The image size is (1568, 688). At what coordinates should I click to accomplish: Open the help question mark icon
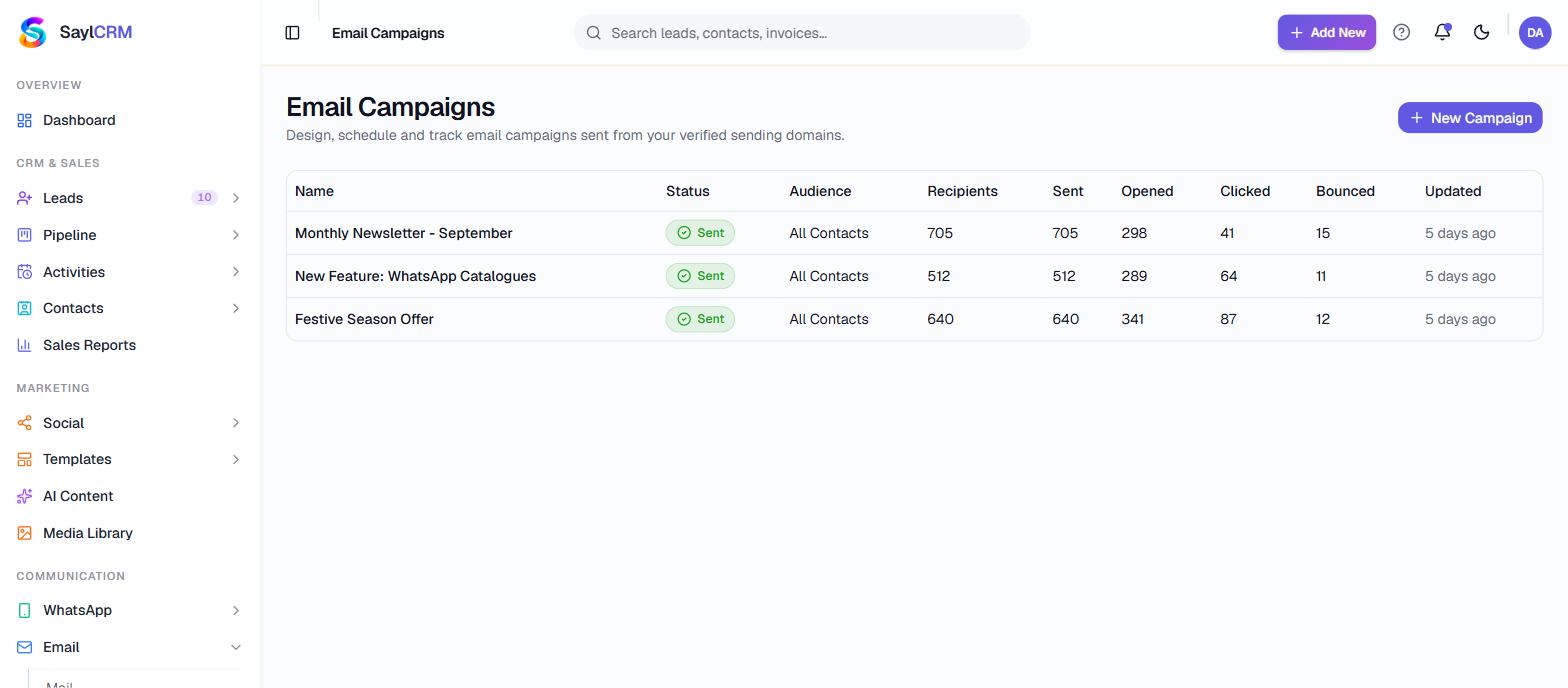(x=1401, y=32)
